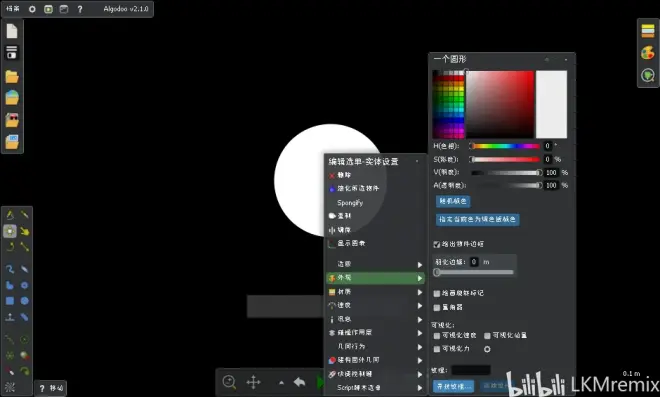Viewport: 660px width, 397px height.
Task: Select the highlighted Move tool
Action: [x=10, y=231]
